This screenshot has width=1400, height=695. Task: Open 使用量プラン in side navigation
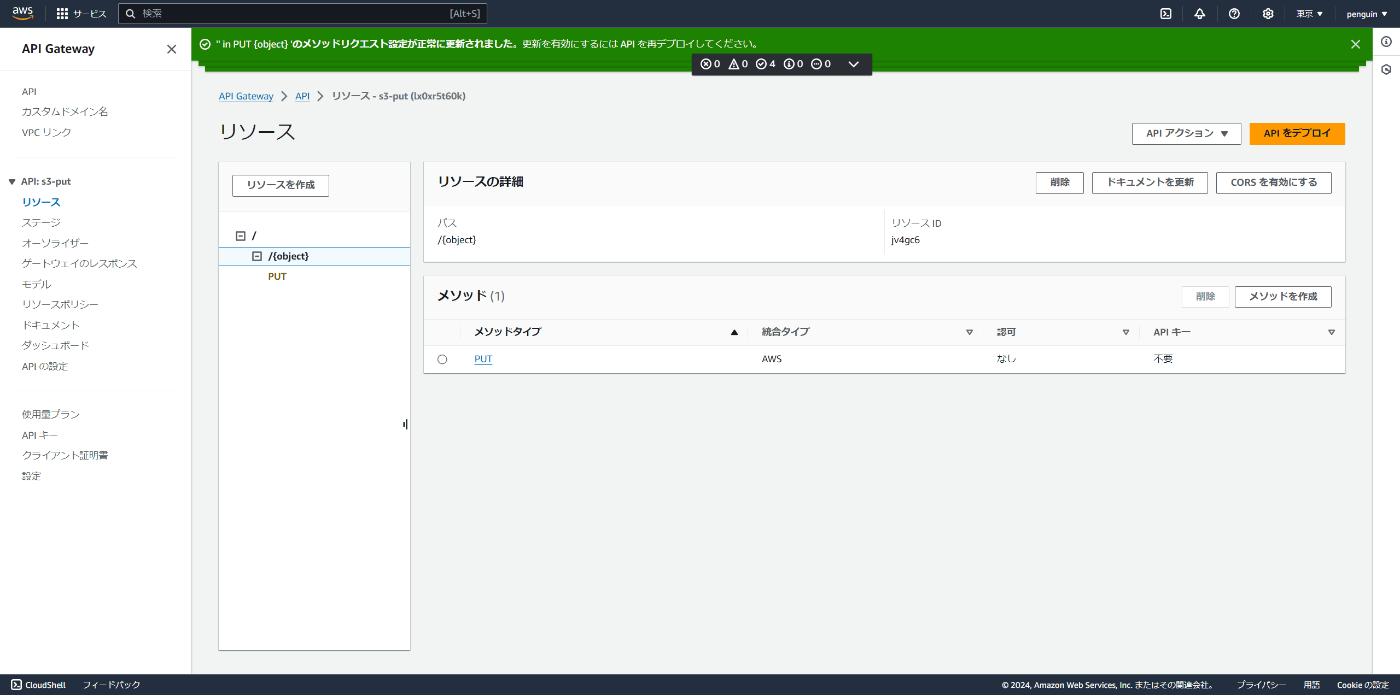click(x=51, y=414)
